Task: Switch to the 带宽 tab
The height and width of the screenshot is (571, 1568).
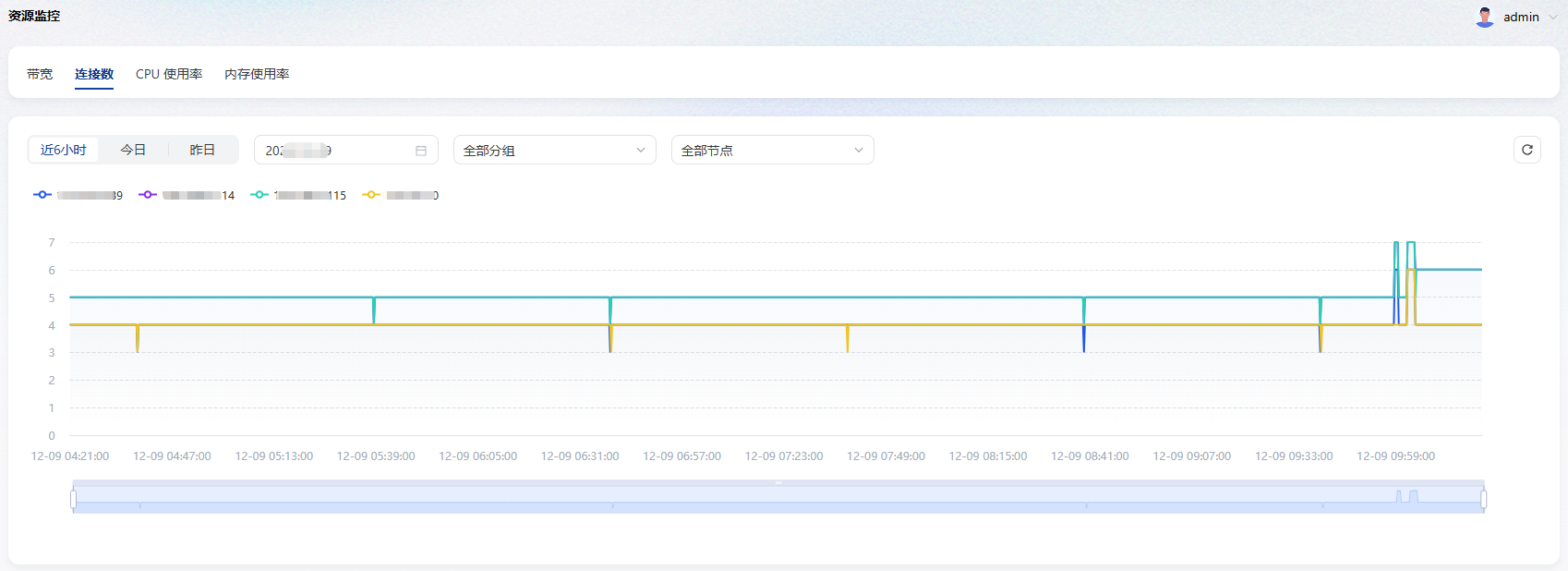Action: (40, 74)
